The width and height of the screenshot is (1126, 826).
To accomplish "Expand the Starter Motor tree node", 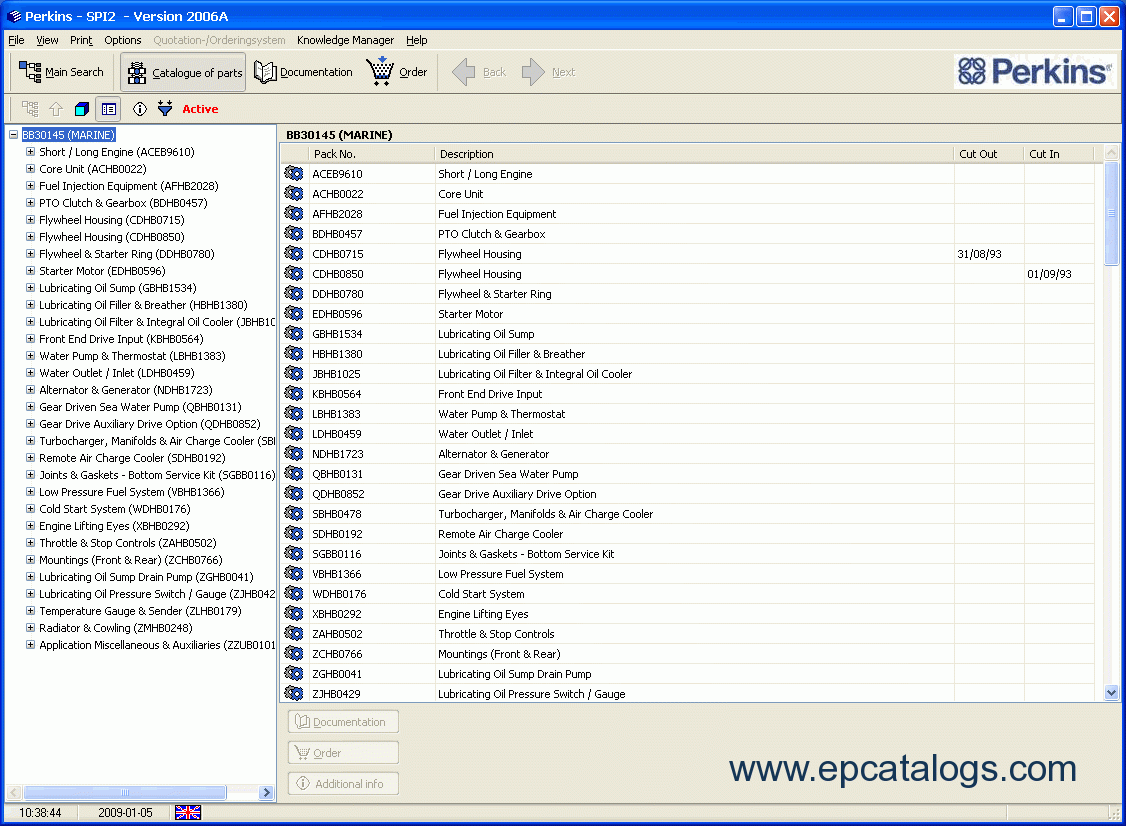I will coord(30,271).
